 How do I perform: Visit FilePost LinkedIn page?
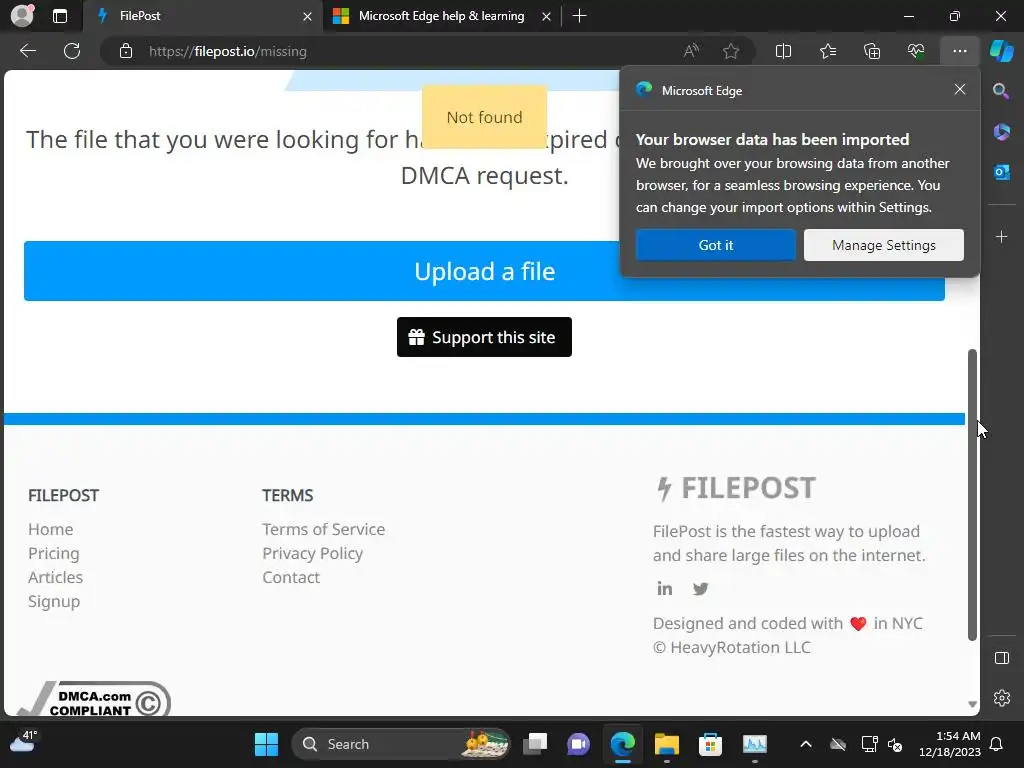(x=664, y=588)
